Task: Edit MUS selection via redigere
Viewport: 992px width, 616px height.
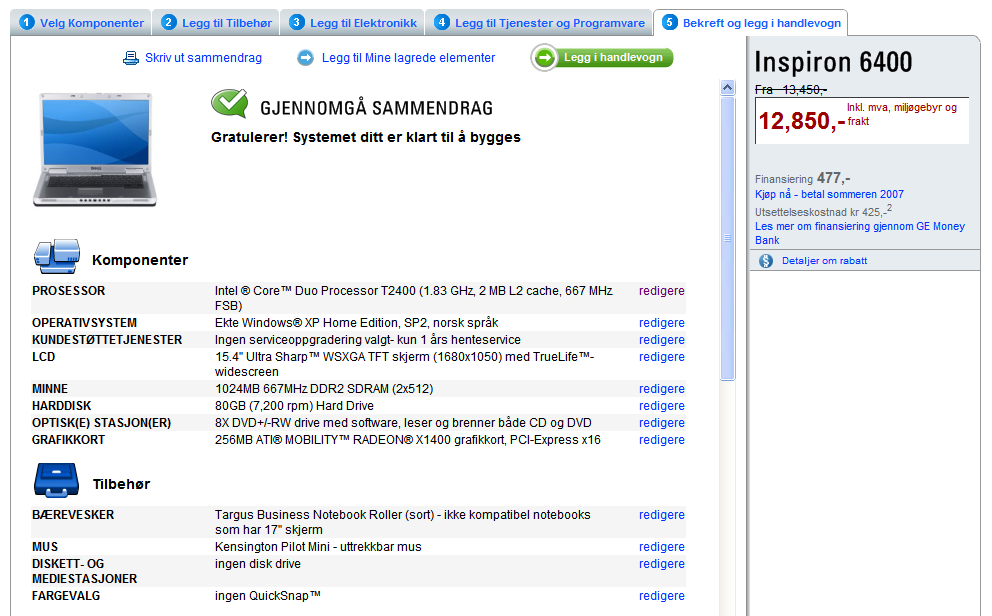Action: click(661, 547)
